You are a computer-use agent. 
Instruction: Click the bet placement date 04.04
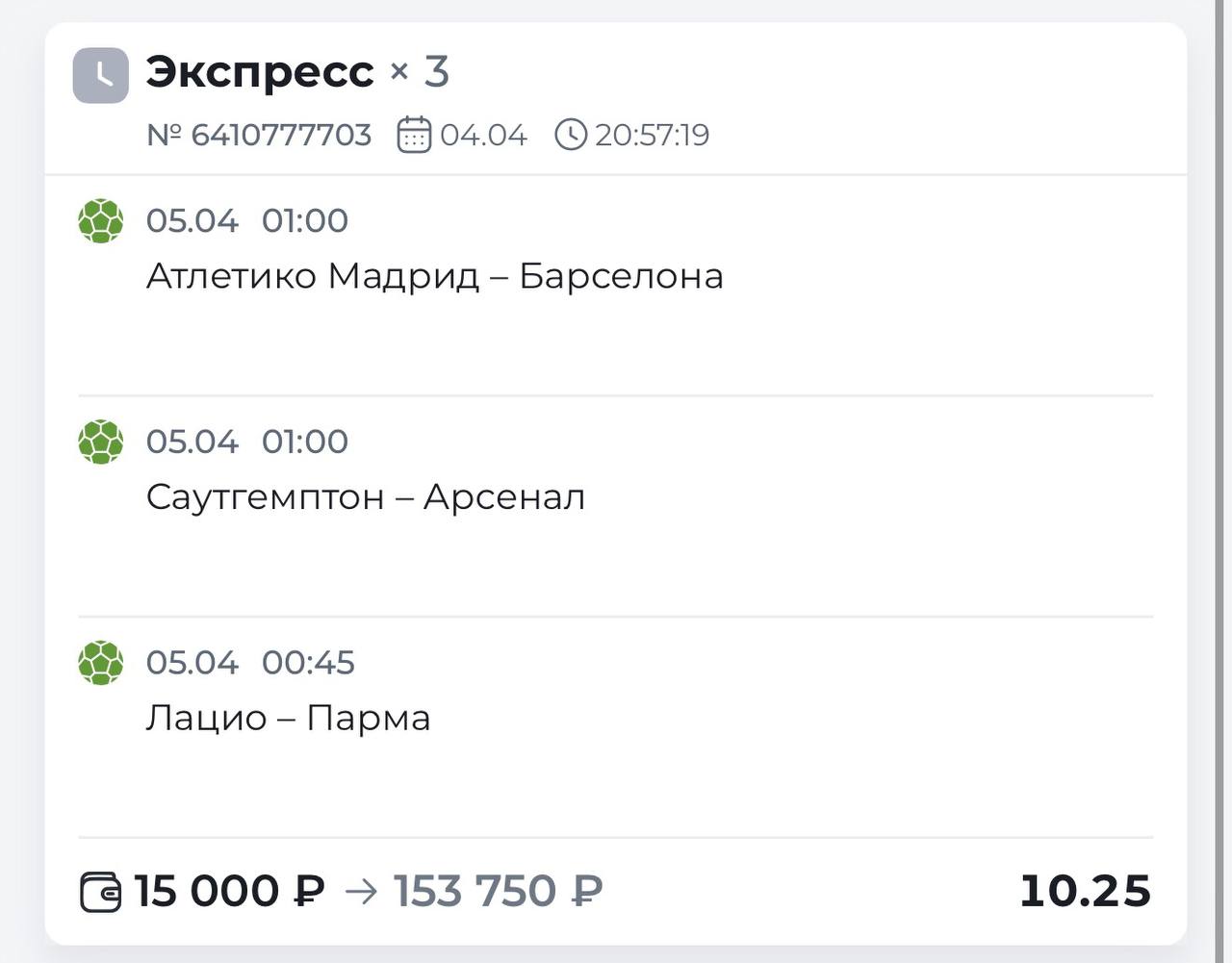[x=483, y=135]
